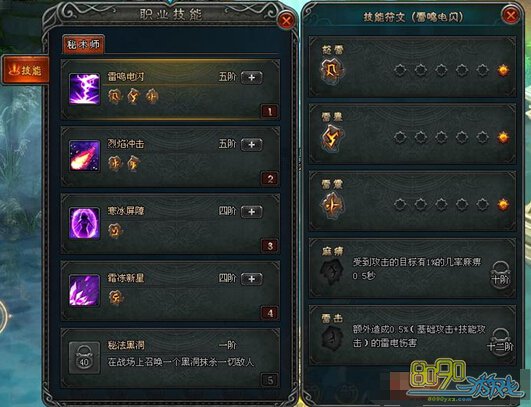This screenshot has width=531, height=407.
Task: Upgrade 寒冰屏障 with its plus button
Action: [x=251, y=212]
